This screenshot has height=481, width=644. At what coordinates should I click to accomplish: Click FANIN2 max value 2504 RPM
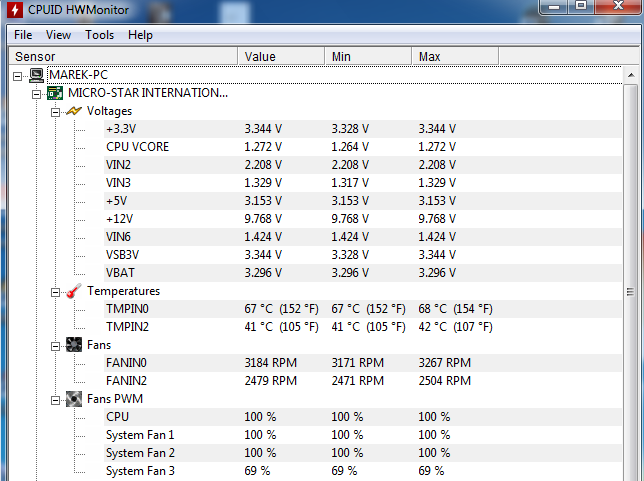tap(445, 381)
